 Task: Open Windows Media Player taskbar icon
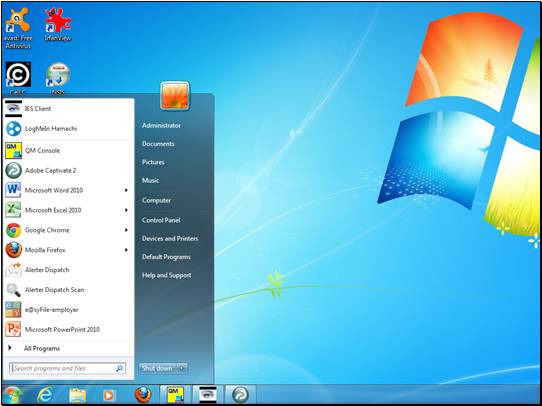pyautogui.click(x=108, y=395)
